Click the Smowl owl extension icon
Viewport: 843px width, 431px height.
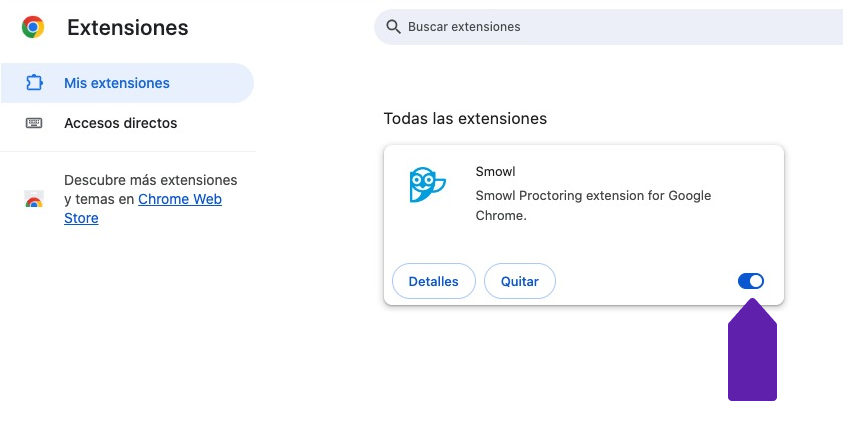click(x=427, y=185)
